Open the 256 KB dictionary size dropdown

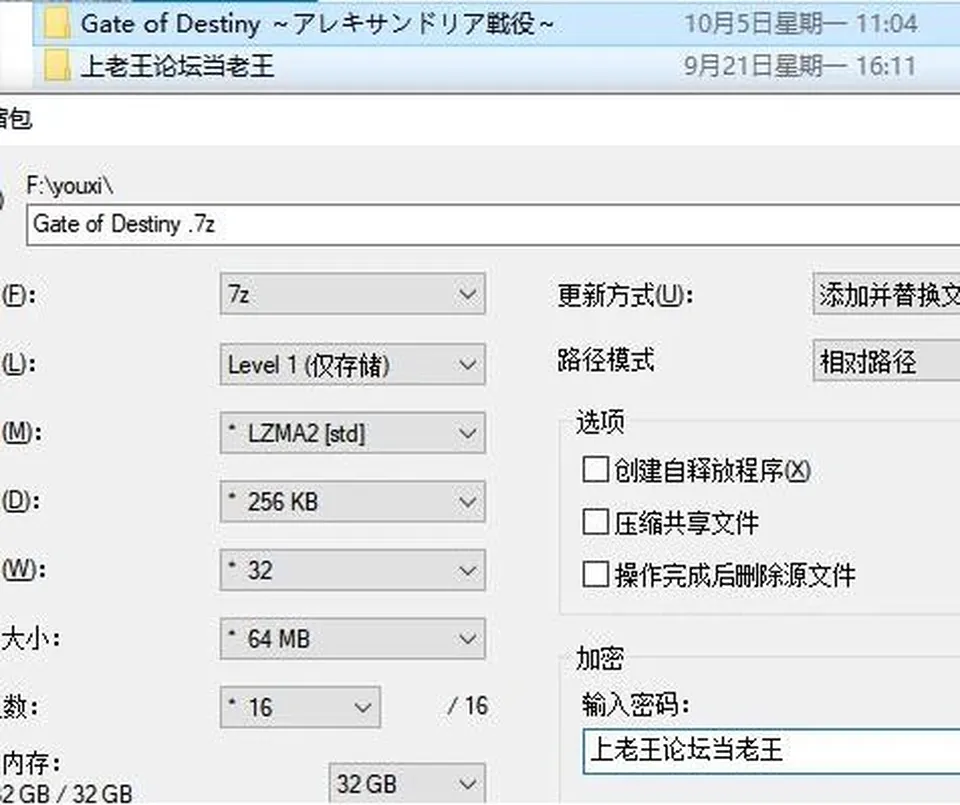(x=353, y=502)
